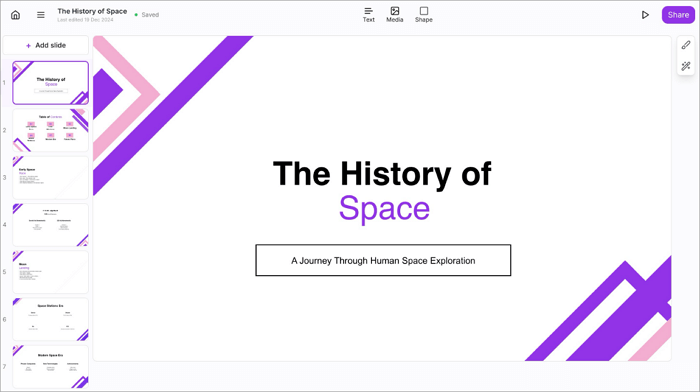Open the Media insert tool
This screenshot has height=392, width=700.
pos(395,15)
